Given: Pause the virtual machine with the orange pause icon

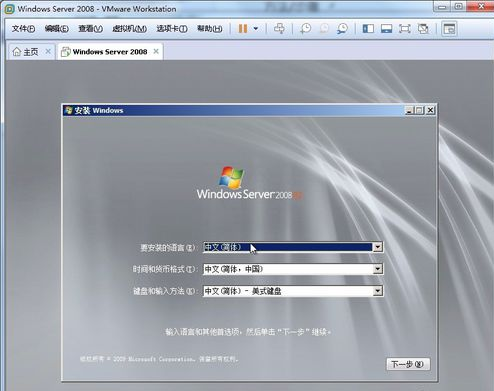Looking at the screenshot, I should pos(243,29).
